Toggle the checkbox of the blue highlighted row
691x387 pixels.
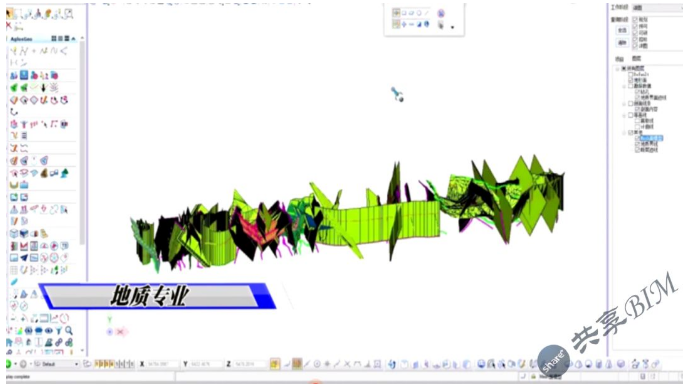point(637,138)
